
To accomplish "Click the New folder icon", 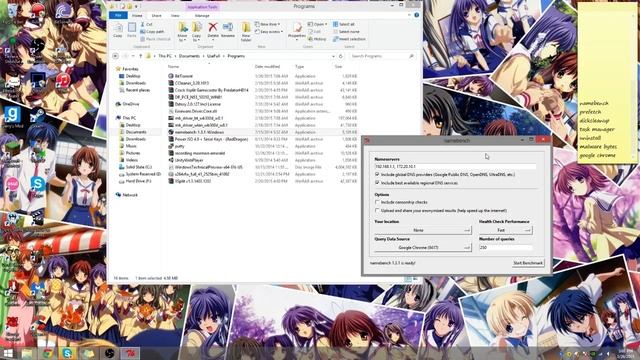I will (x=246, y=27).
